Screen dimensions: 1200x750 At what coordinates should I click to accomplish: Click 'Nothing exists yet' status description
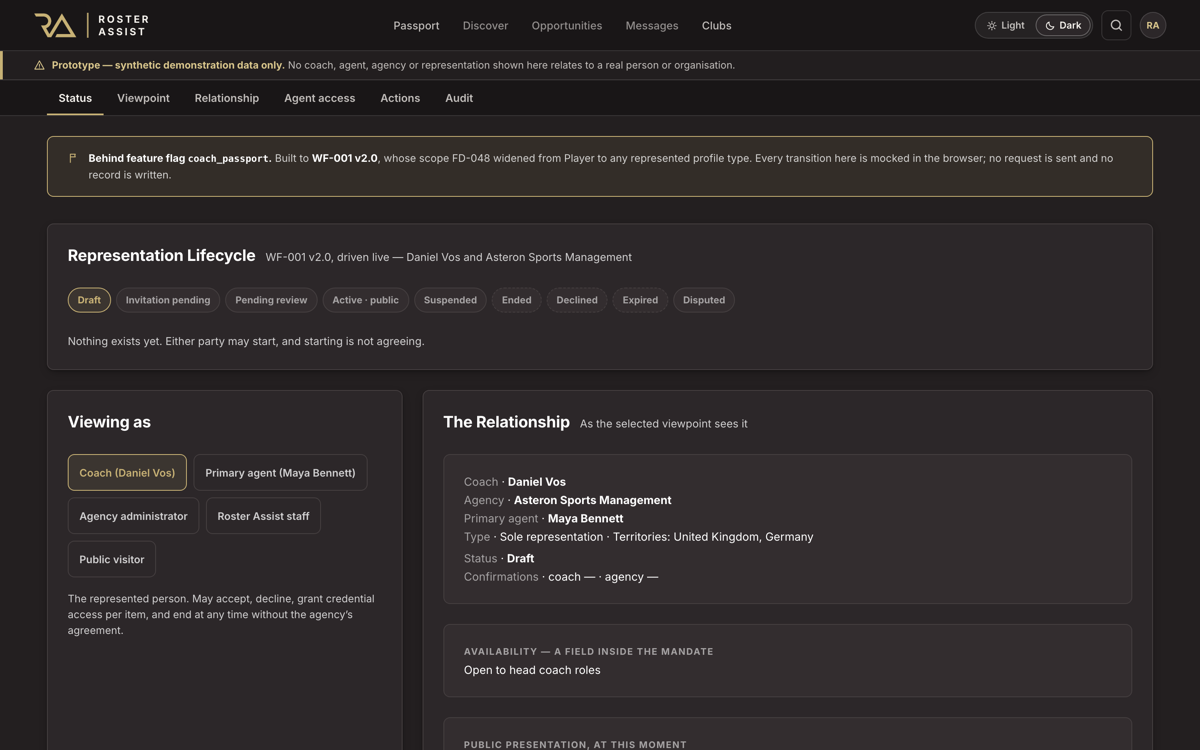coord(246,341)
